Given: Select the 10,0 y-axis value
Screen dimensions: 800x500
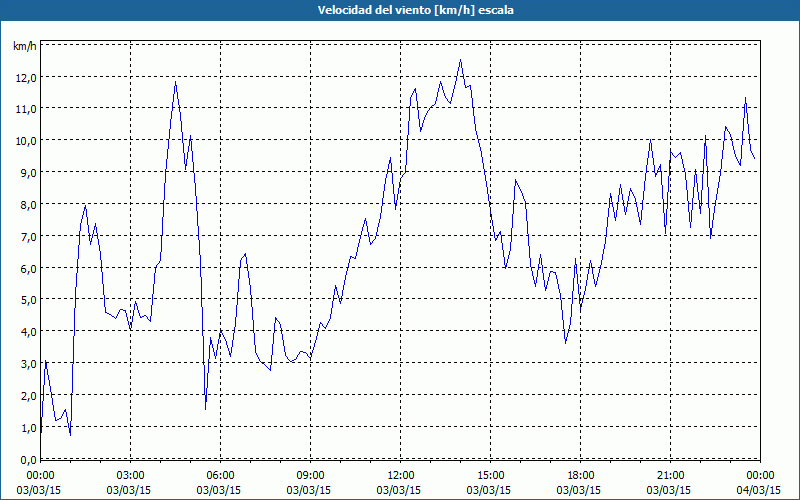Looking at the screenshot, I should pyautogui.click(x=25, y=141).
